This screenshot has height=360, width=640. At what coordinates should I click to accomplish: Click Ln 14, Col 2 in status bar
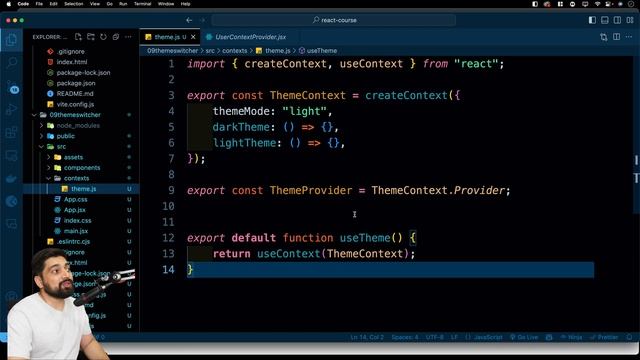(367, 337)
